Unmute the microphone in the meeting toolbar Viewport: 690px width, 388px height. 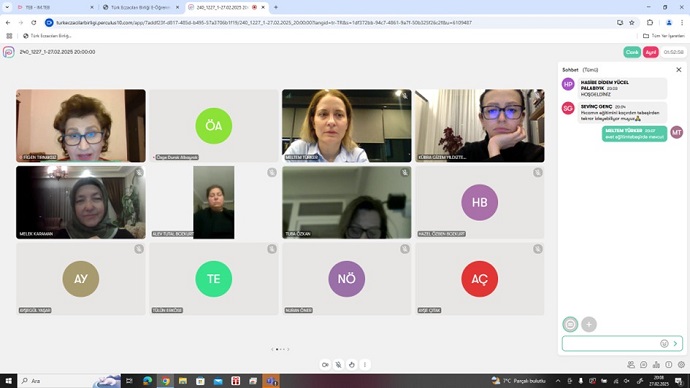point(338,365)
